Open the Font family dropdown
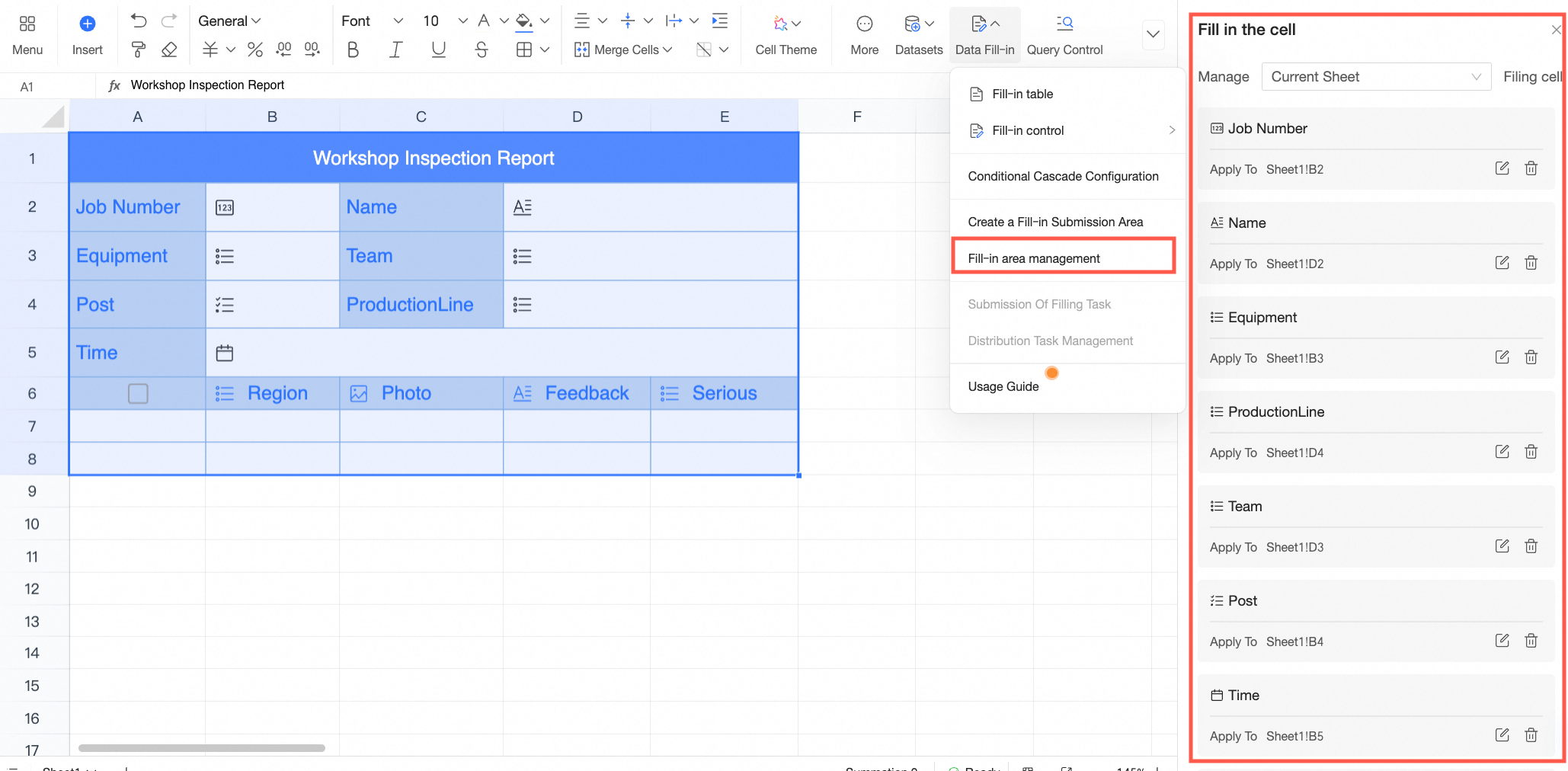This screenshot has width=1568, height=771. (x=372, y=21)
